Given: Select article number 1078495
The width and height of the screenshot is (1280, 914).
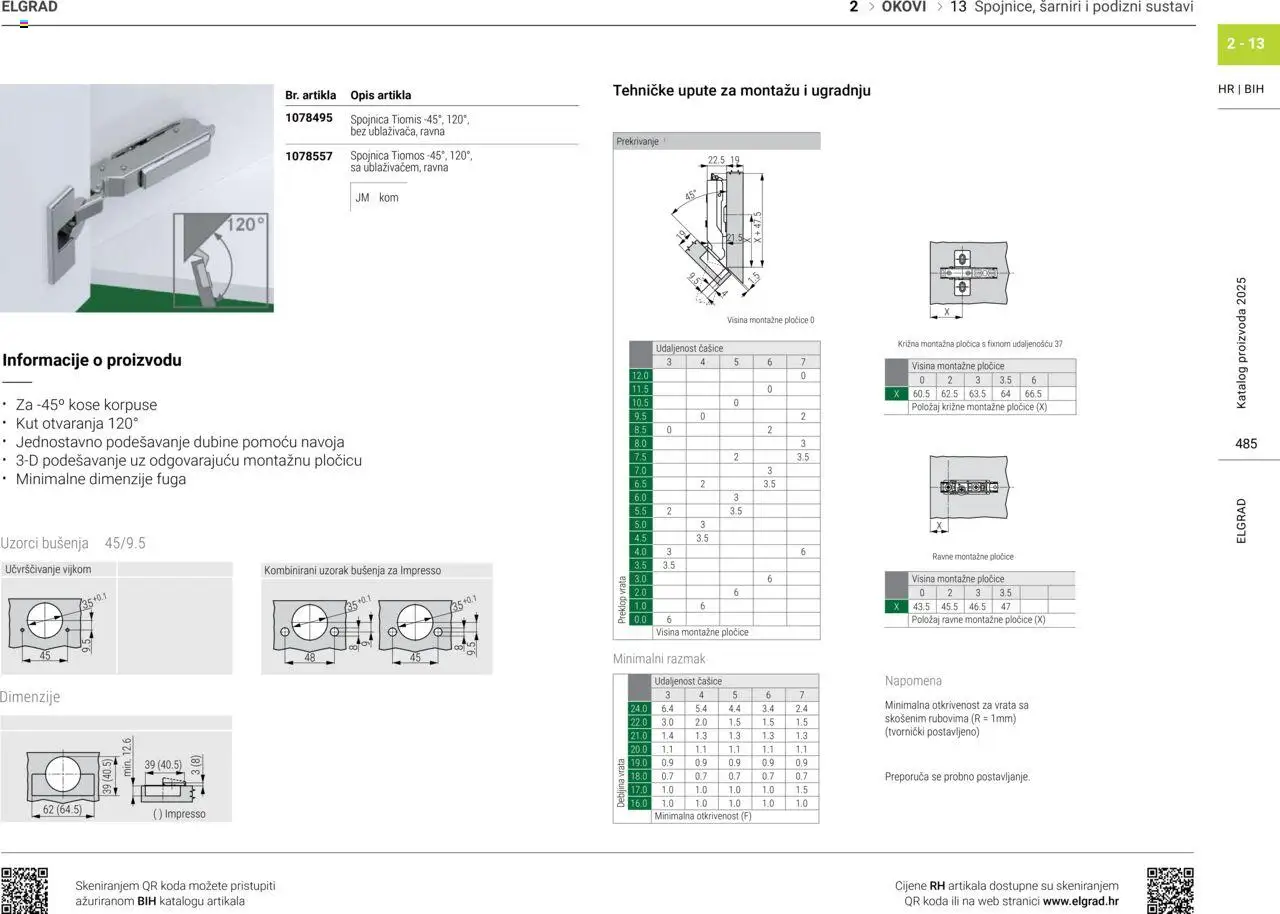Looking at the screenshot, I should tap(309, 118).
